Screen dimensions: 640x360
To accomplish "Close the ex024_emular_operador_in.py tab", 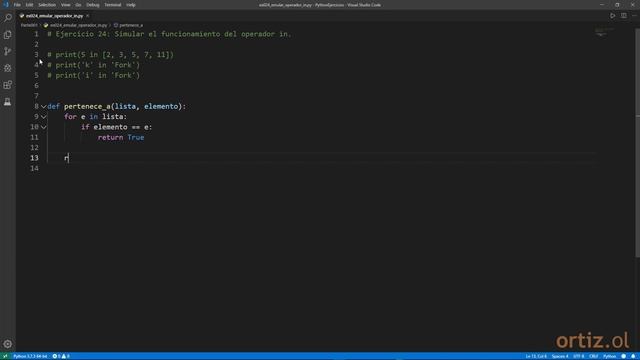I will pos(87,16).
